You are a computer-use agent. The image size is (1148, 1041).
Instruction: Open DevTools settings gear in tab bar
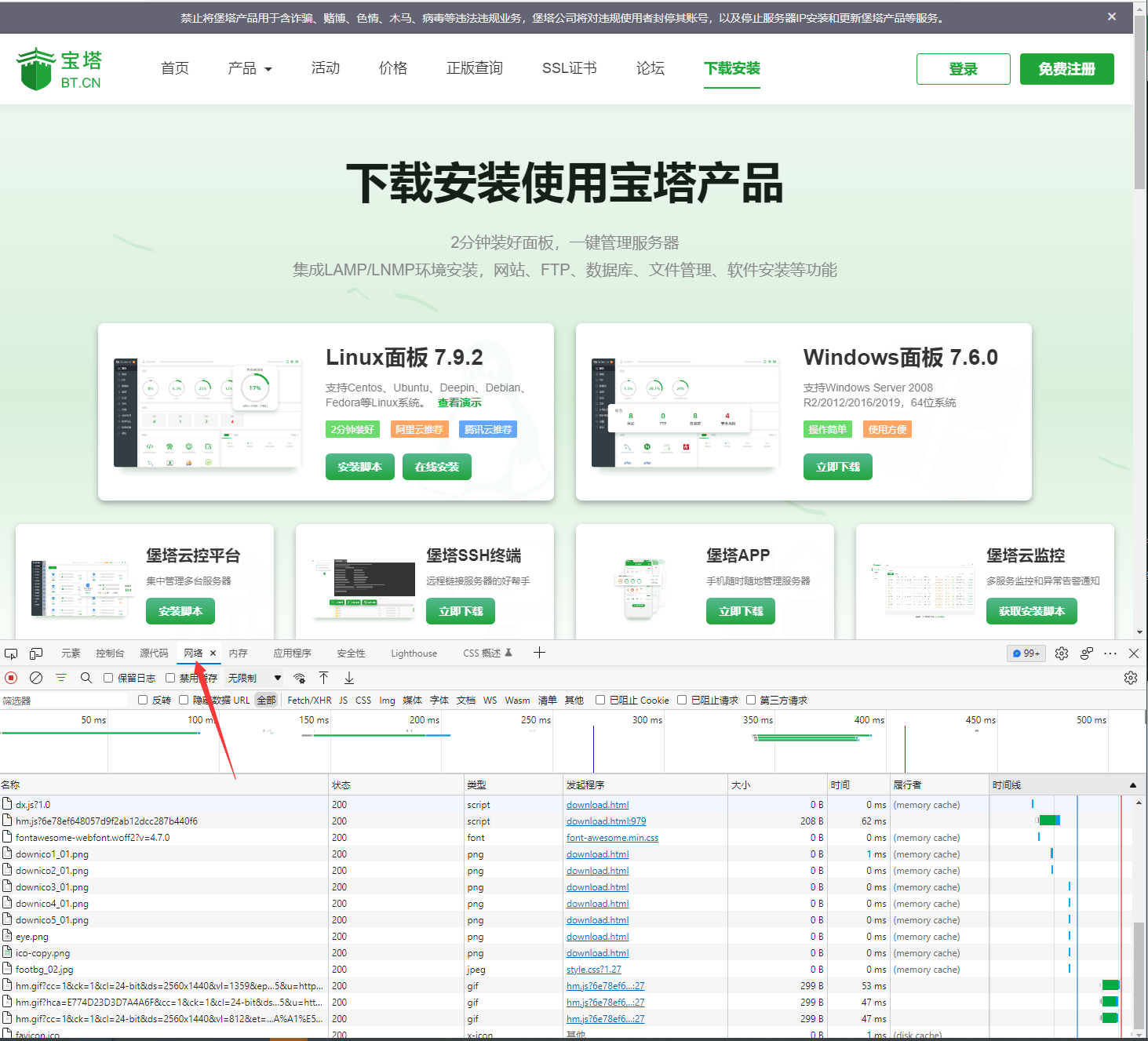tap(1062, 653)
